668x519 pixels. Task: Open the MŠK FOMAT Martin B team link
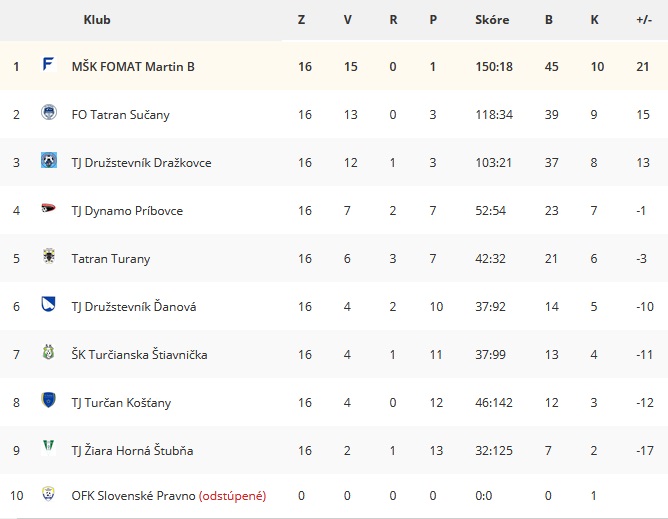(133, 67)
